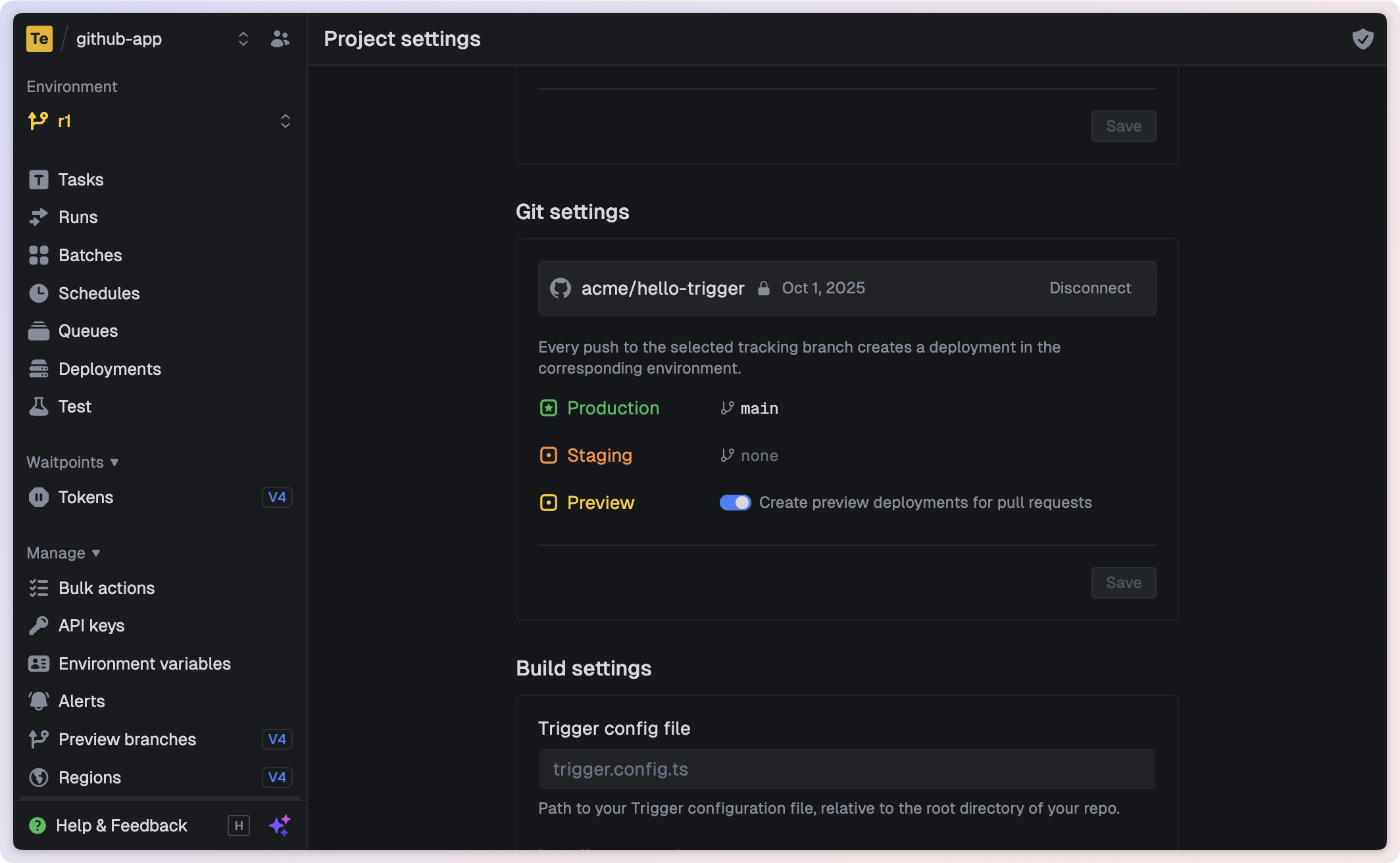1400x863 pixels.
Task: Click the GitHub logo next to acme/hello-trigger
Action: point(559,288)
